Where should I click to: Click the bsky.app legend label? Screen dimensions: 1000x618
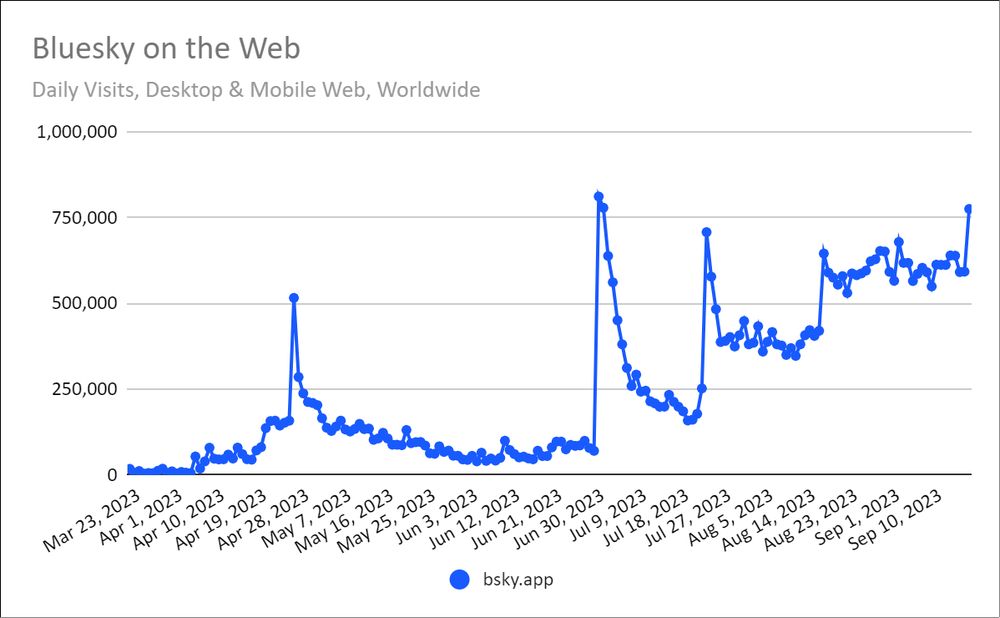(x=518, y=580)
